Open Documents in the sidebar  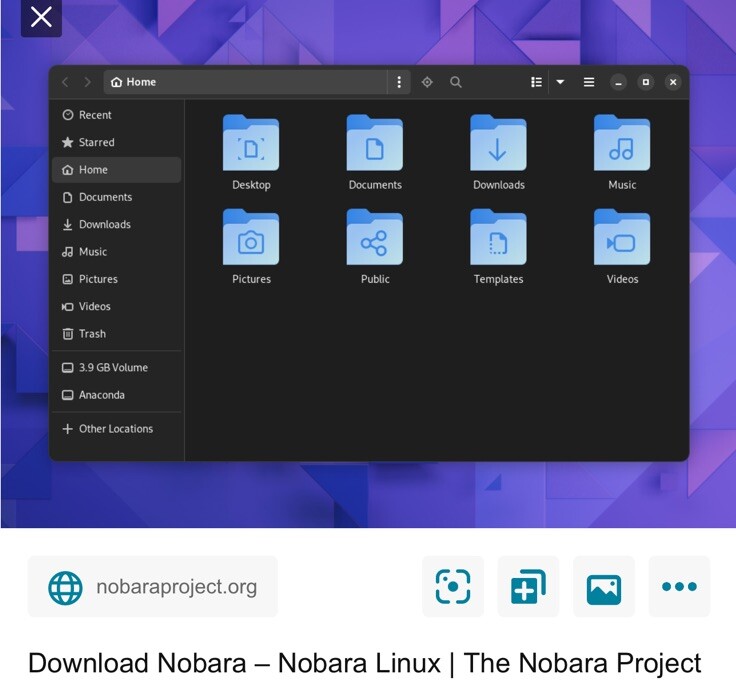pyautogui.click(x=116, y=197)
